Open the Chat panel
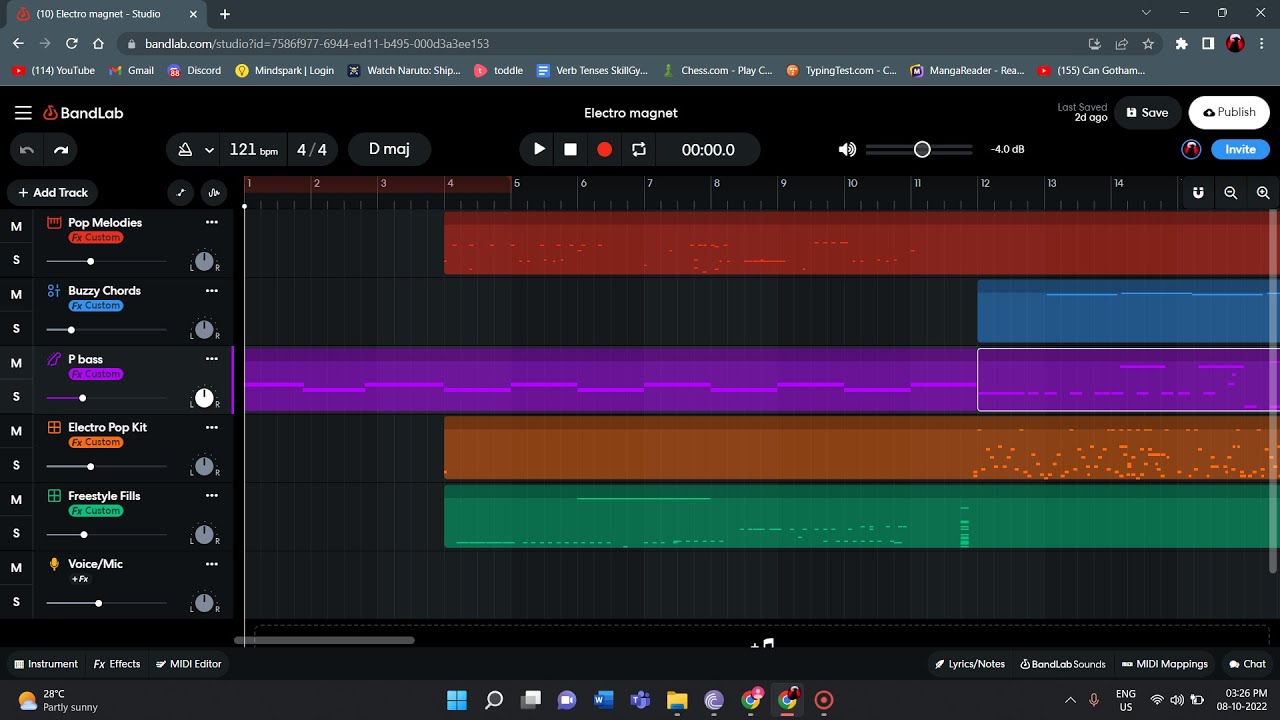Image resolution: width=1280 pixels, height=720 pixels. tap(1247, 664)
